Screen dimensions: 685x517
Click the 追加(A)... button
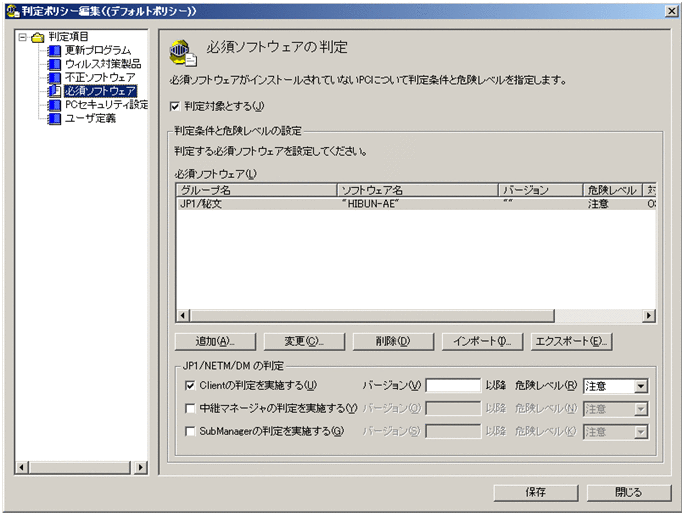[x=215, y=341]
